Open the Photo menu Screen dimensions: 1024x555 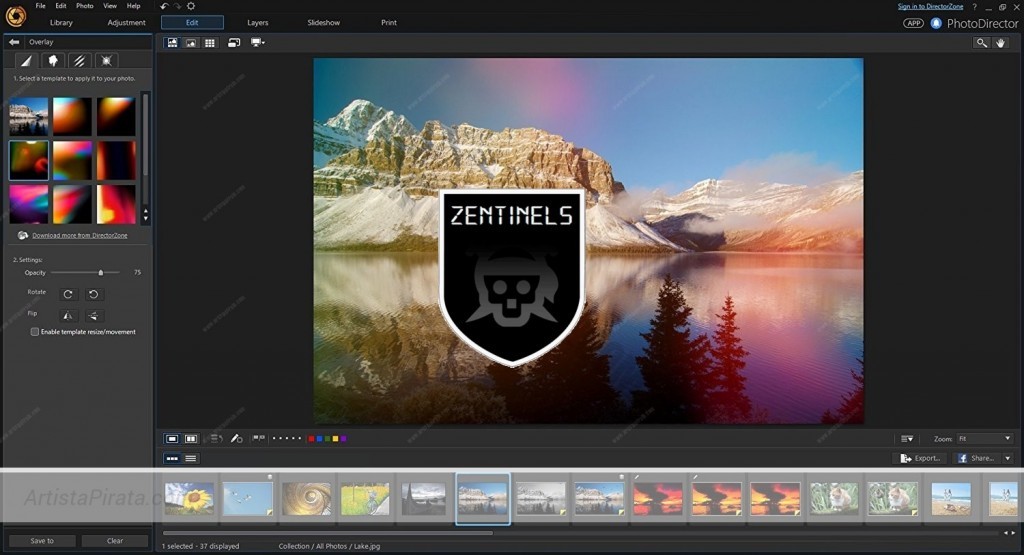tap(85, 6)
